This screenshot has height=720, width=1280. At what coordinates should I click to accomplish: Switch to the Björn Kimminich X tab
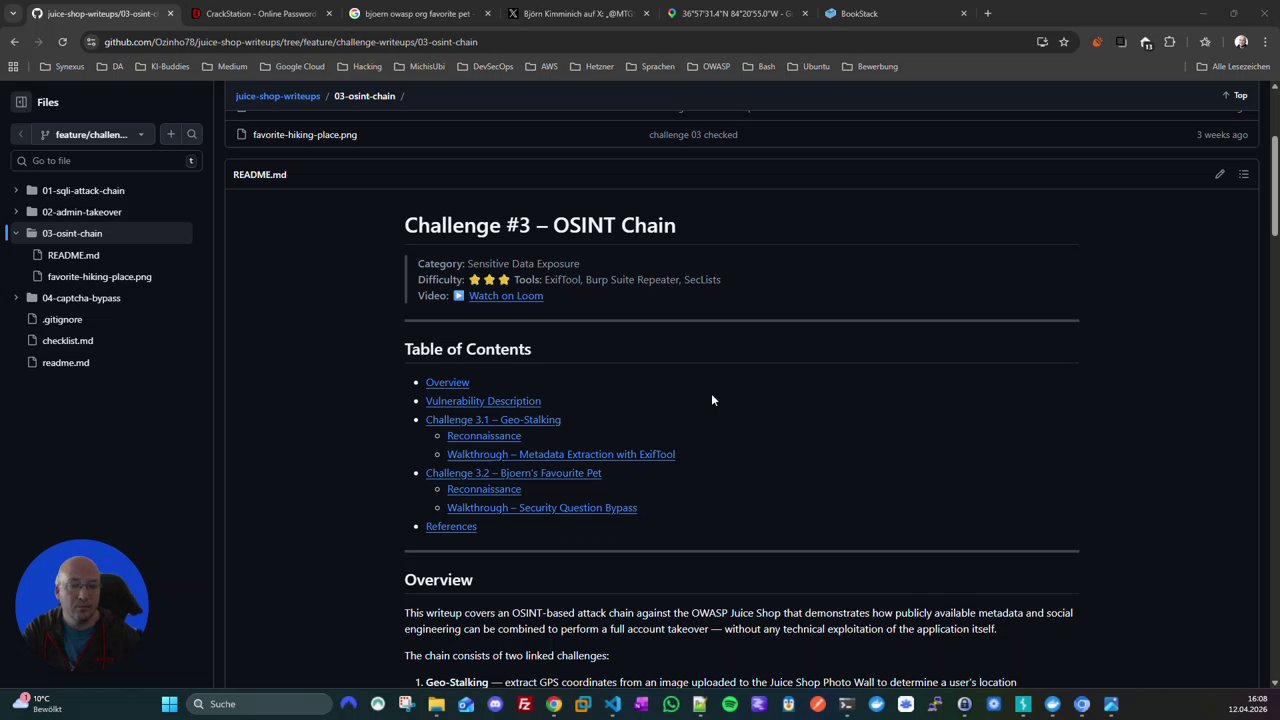578,14
